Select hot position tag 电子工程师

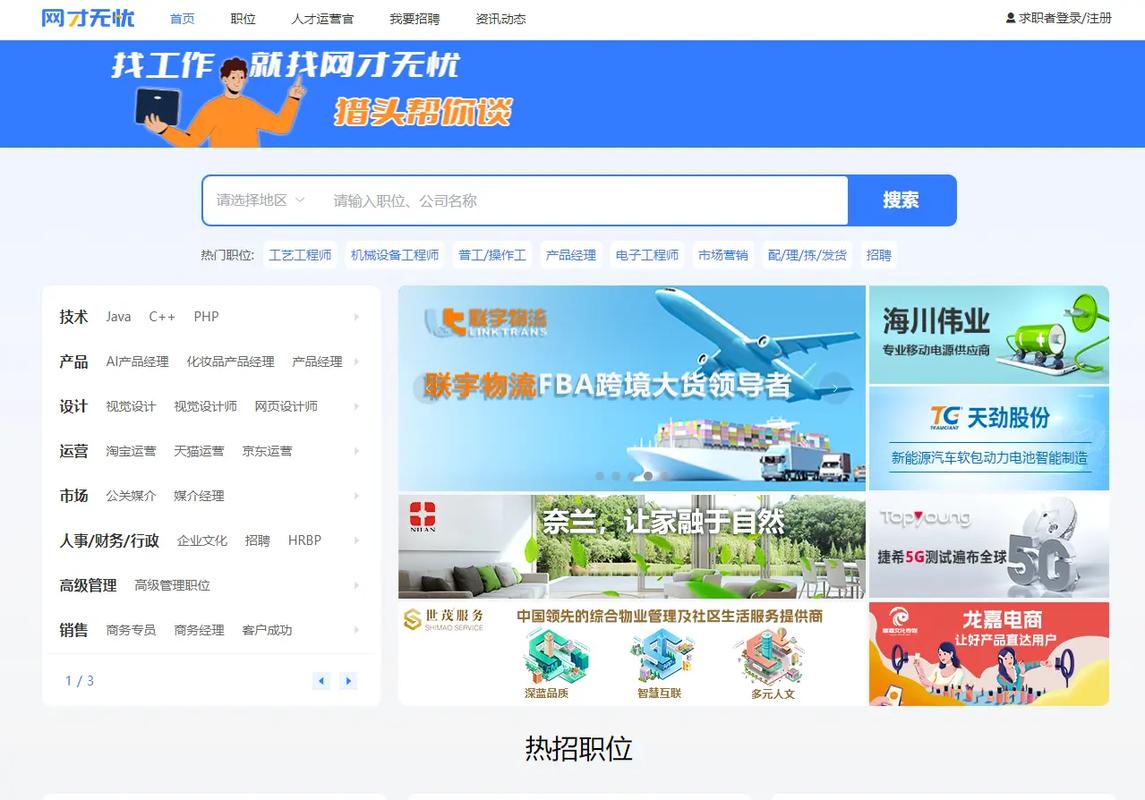[647, 255]
